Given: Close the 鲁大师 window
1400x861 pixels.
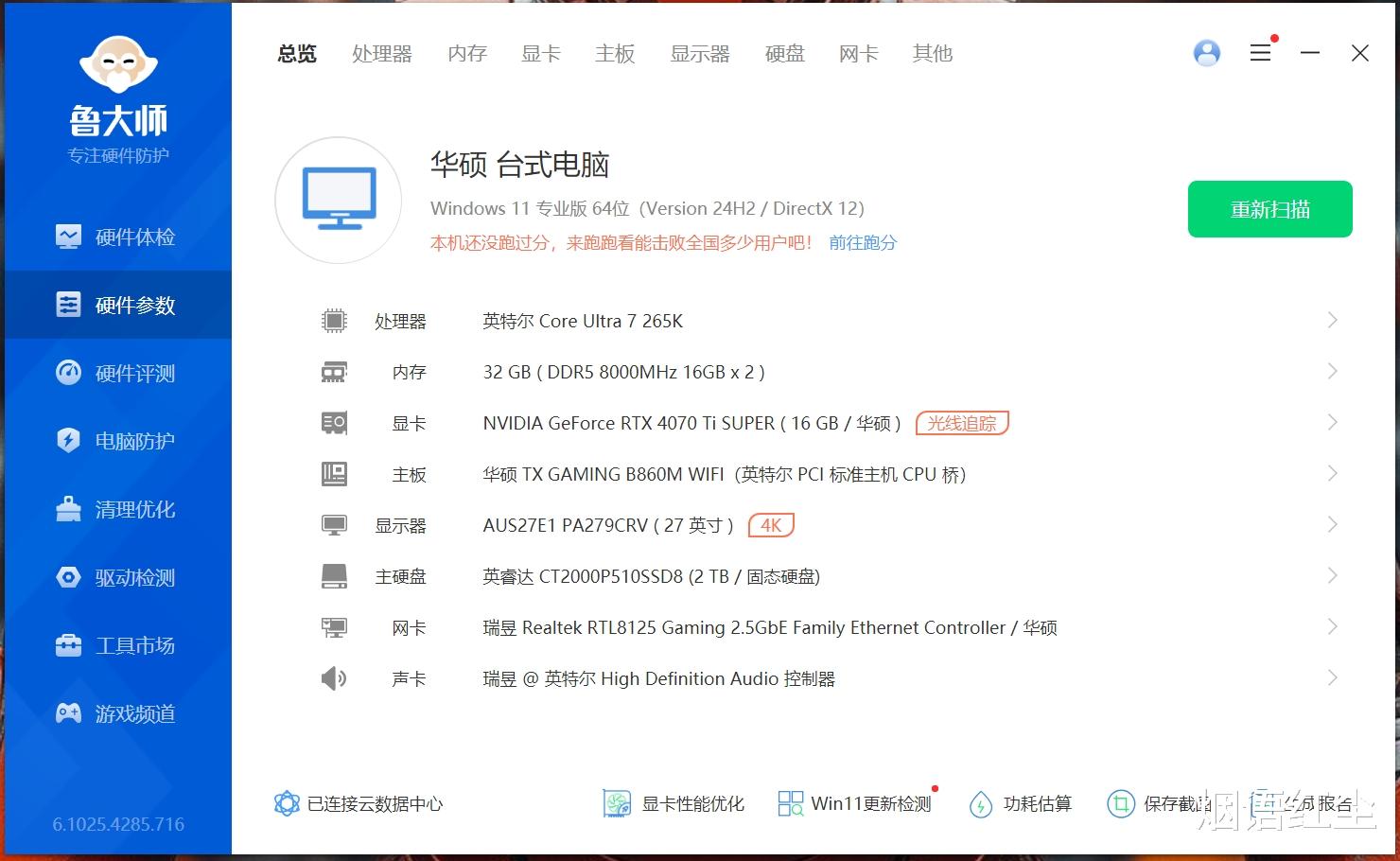Looking at the screenshot, I should coord(1360,53).
